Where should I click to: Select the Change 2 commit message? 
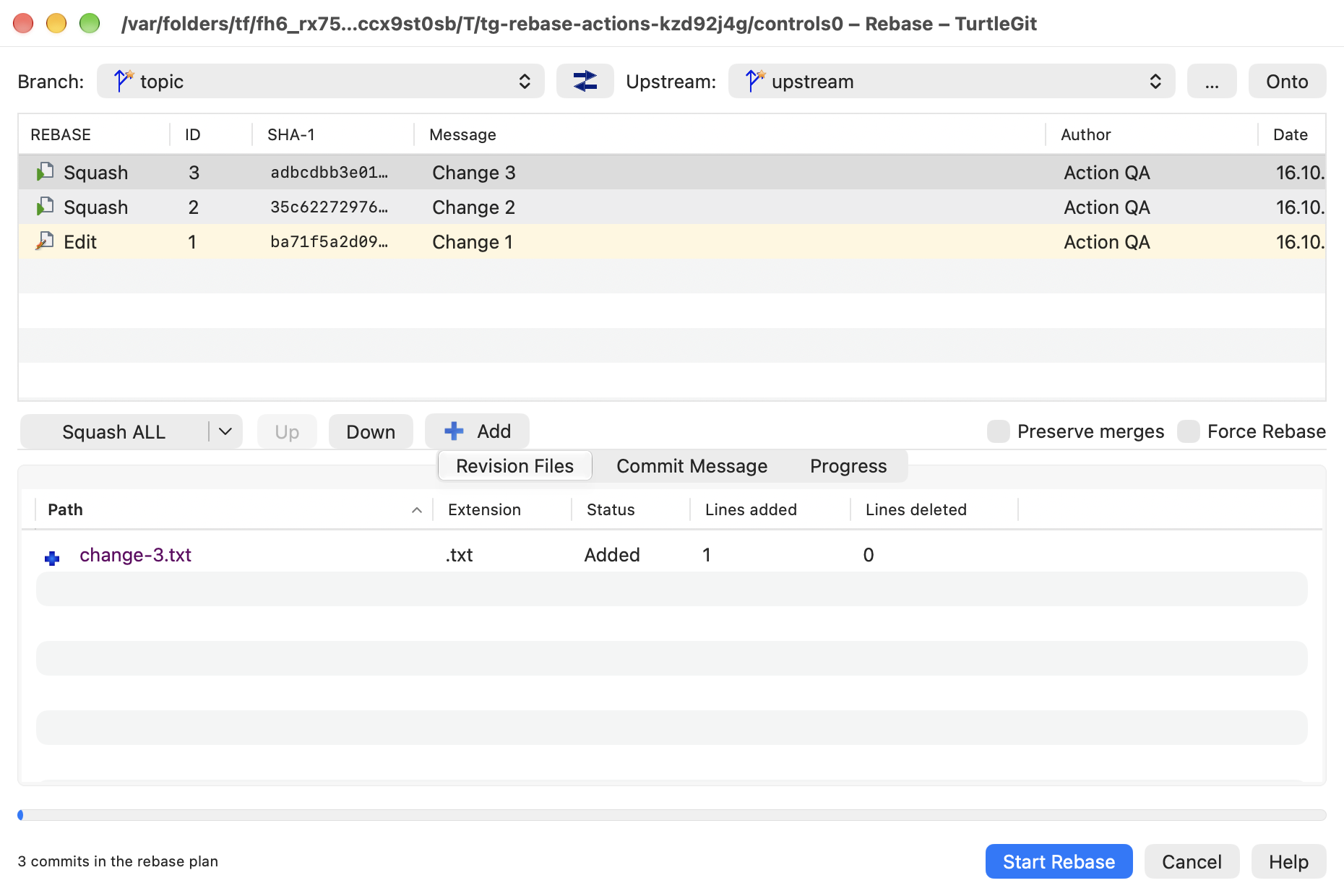[x=474, y=207]
